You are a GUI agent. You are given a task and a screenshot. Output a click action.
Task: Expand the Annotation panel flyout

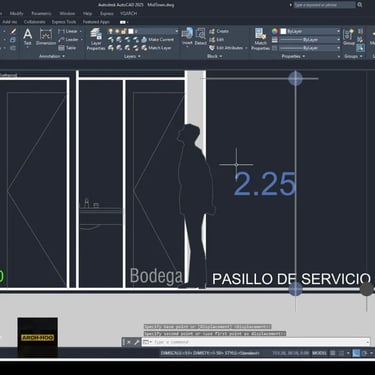[x=52, y=56]
